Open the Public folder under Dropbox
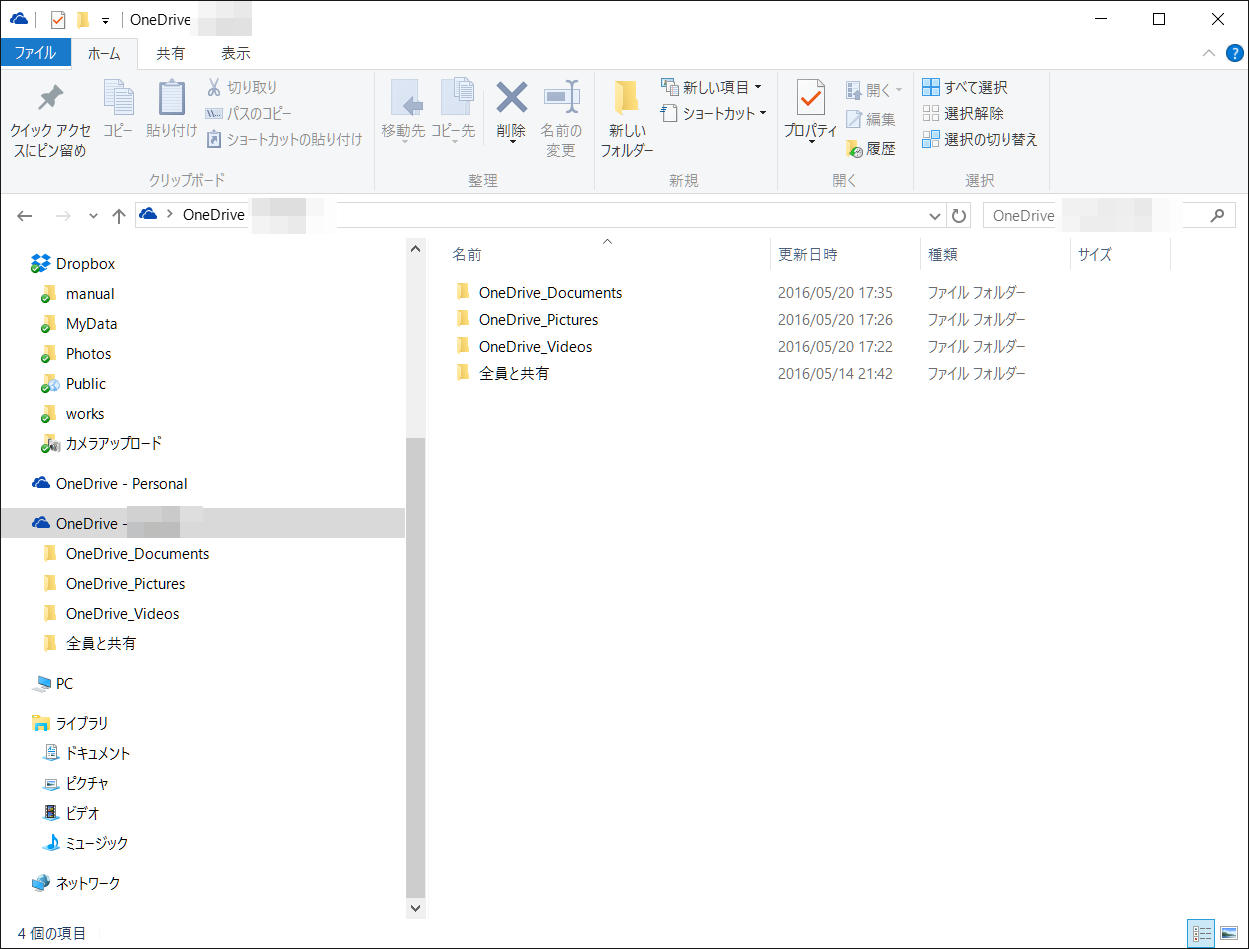 (x=85, y=384)
